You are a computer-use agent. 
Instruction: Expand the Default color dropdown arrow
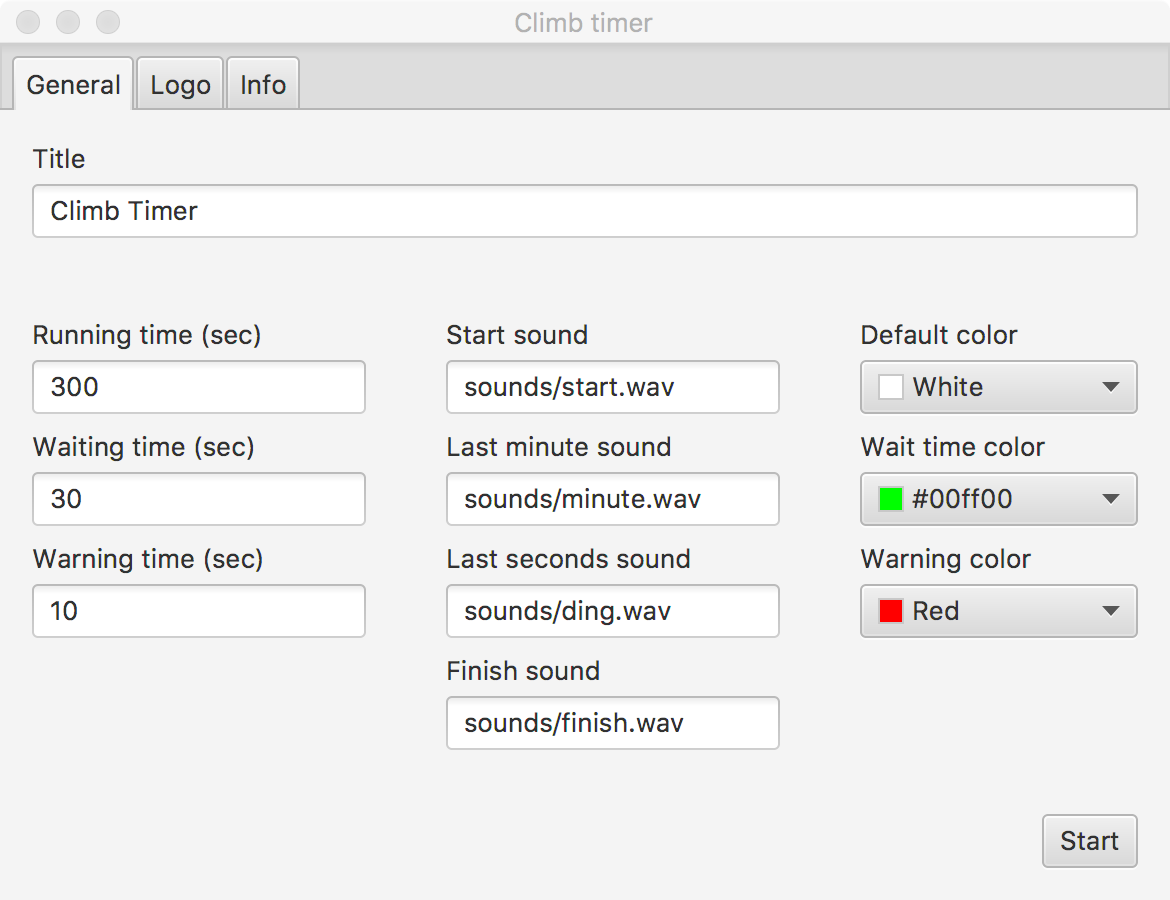pos(1110,387)
